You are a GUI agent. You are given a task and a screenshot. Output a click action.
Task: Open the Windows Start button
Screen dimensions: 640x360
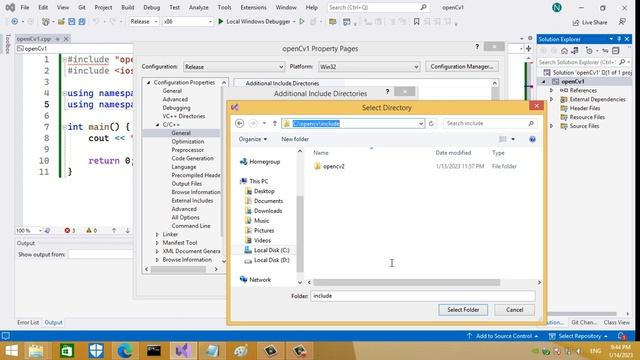point(11,351)
